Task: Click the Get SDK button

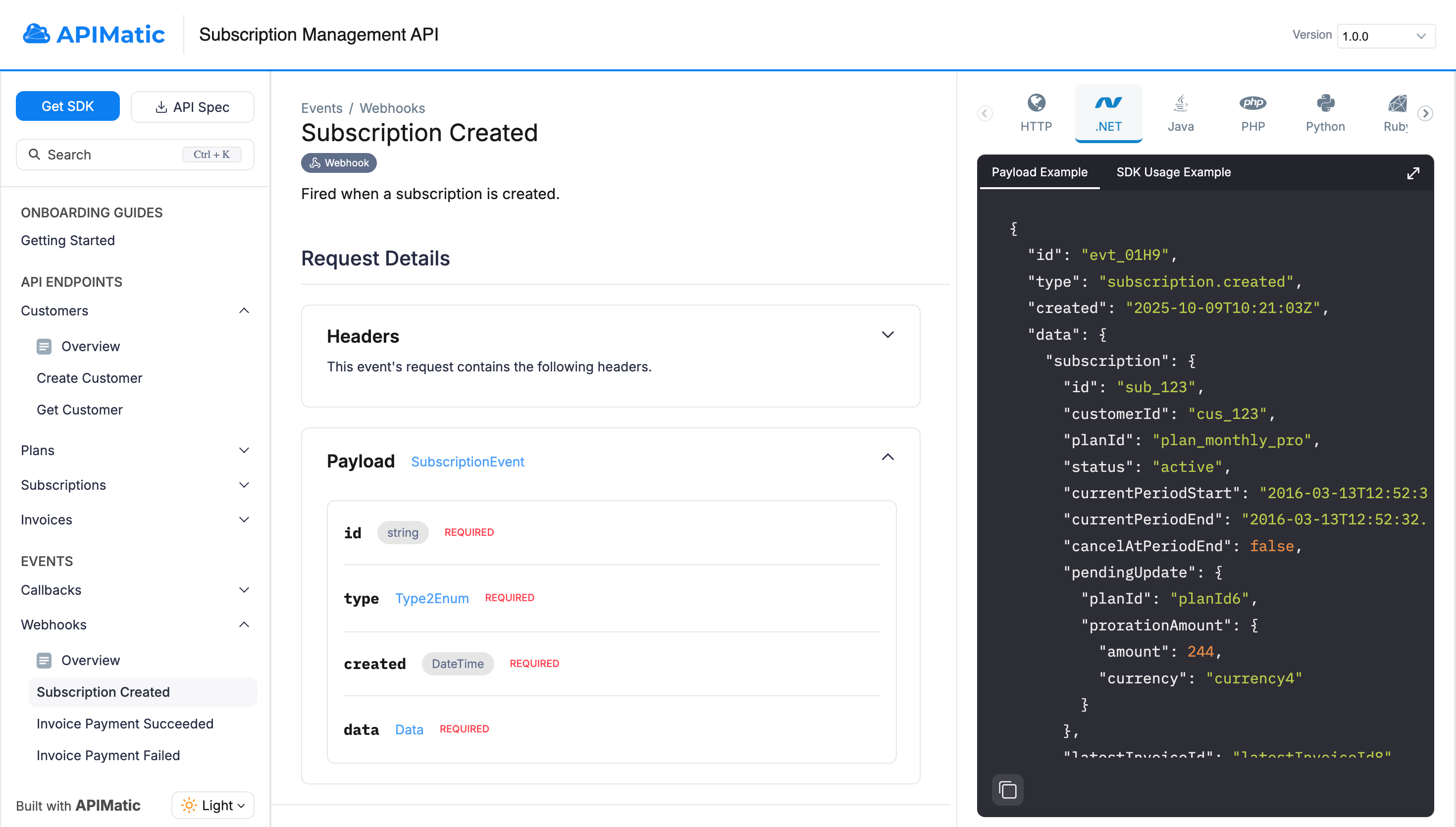Action: (67, 106)
